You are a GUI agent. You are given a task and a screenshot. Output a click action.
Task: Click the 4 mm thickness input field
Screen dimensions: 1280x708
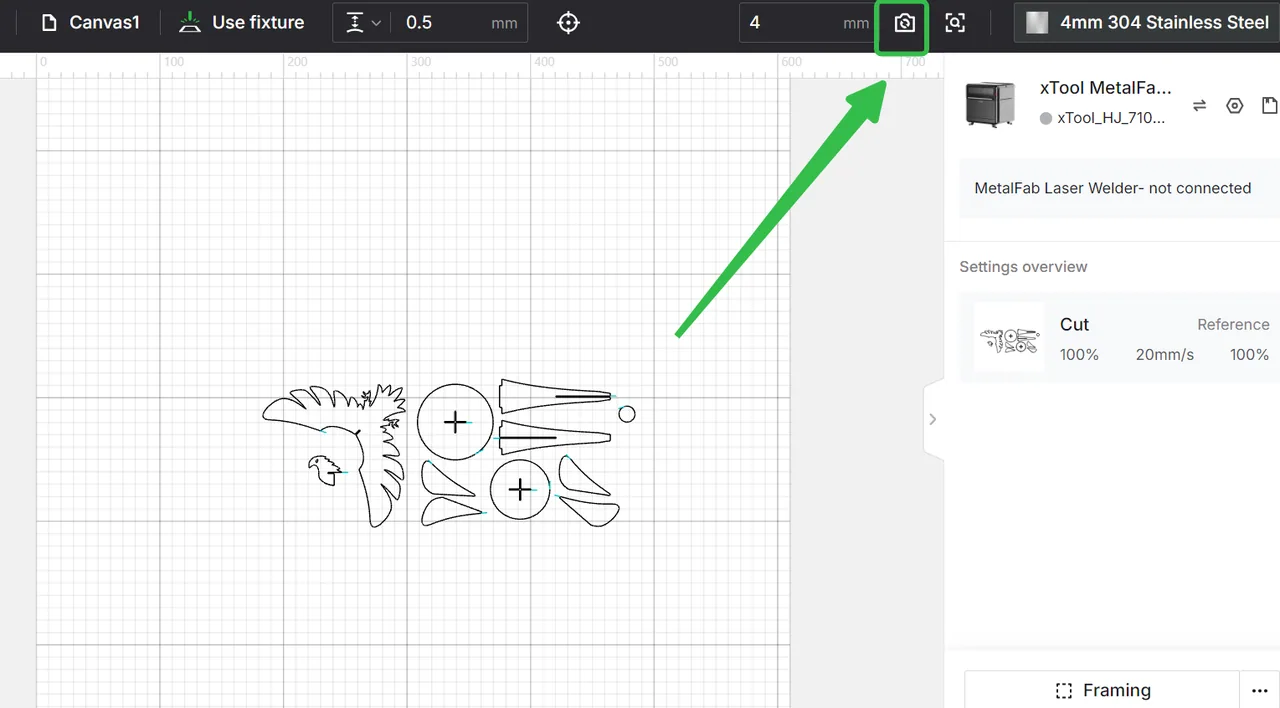(x=807, y=22)
